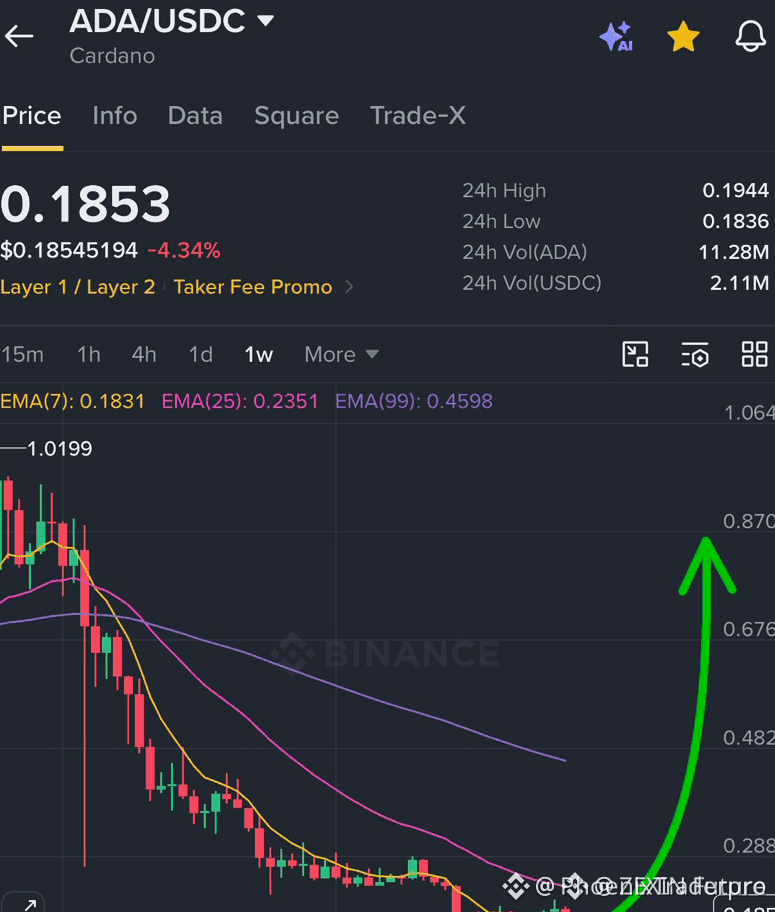Open the Square tab
Screen dimensions: 775x912
[296, 116]
